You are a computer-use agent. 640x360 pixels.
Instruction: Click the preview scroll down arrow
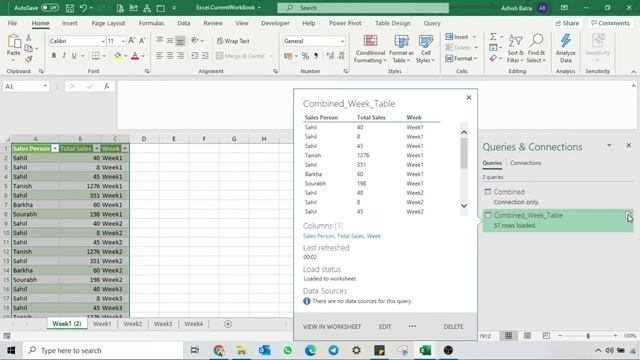tap(464, 206)
